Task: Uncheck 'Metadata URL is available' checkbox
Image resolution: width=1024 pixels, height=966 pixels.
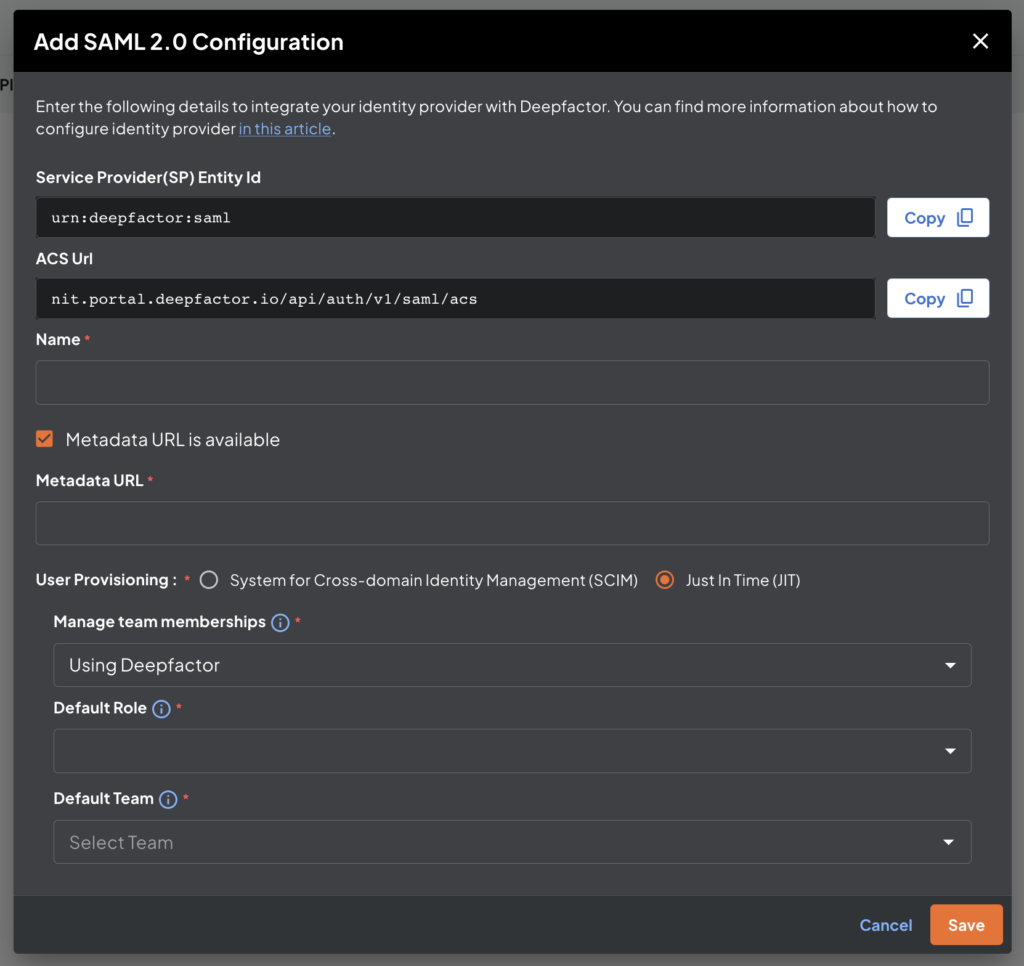Action: (x=44, y=439)
